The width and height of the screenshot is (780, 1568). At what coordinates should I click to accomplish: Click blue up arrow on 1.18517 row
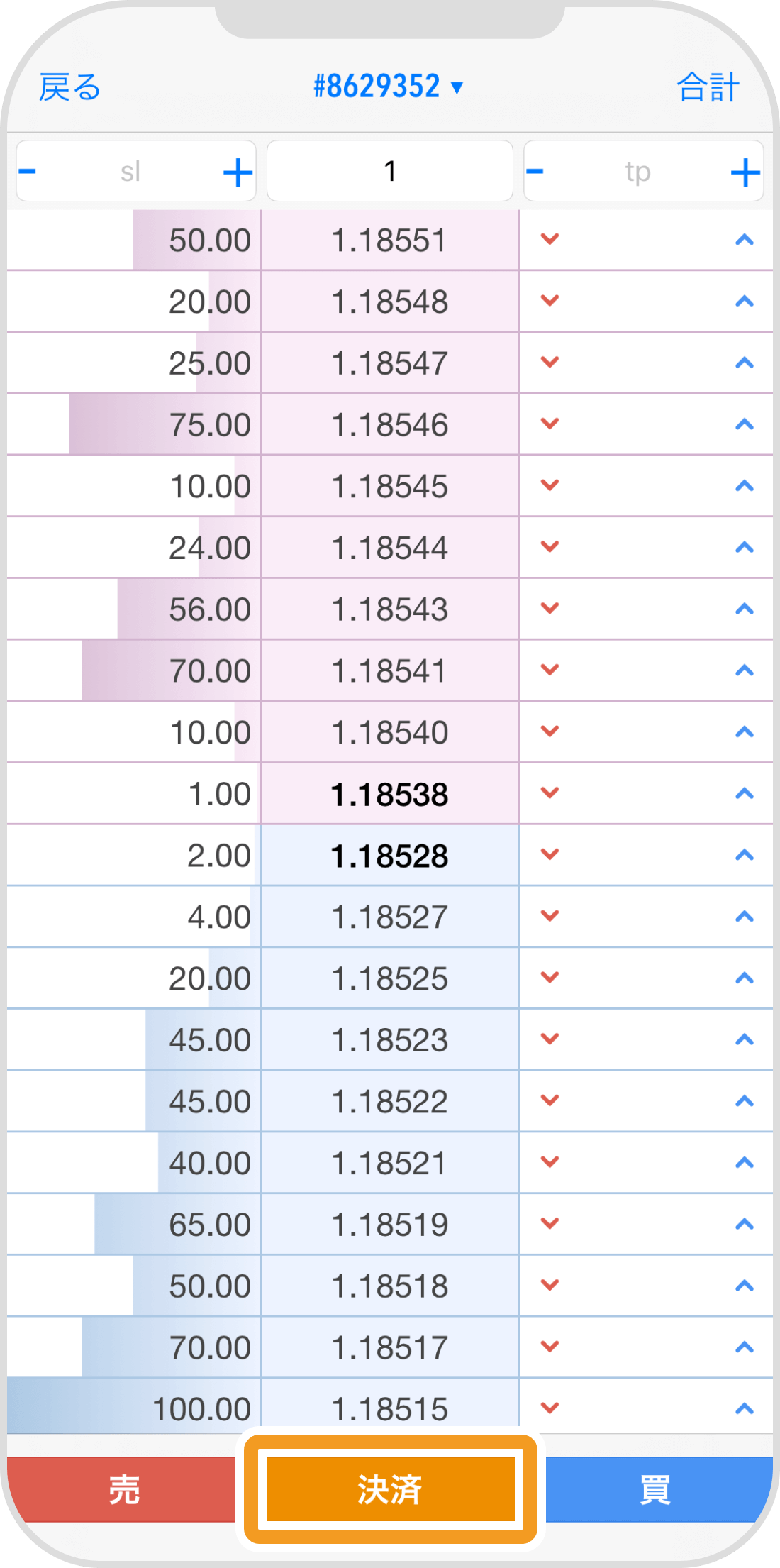point(744,1347)
